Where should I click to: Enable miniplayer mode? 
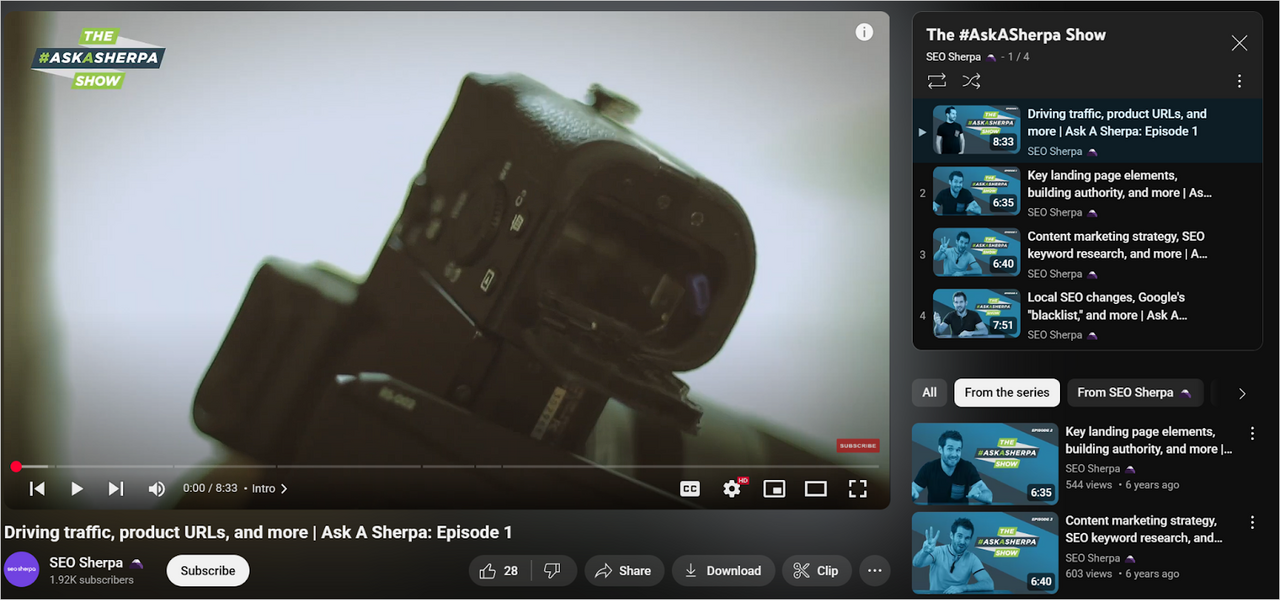click(x=774, y=489)
